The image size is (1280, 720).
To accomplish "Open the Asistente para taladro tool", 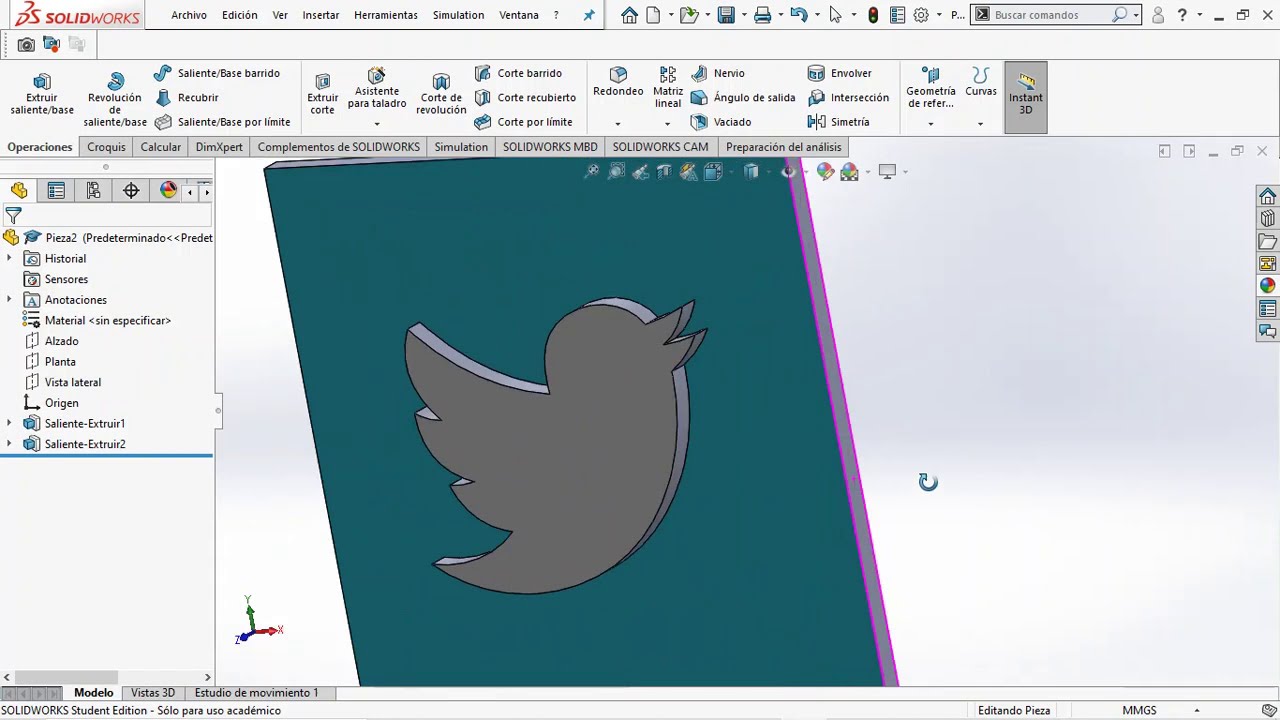I will point(377,89).
